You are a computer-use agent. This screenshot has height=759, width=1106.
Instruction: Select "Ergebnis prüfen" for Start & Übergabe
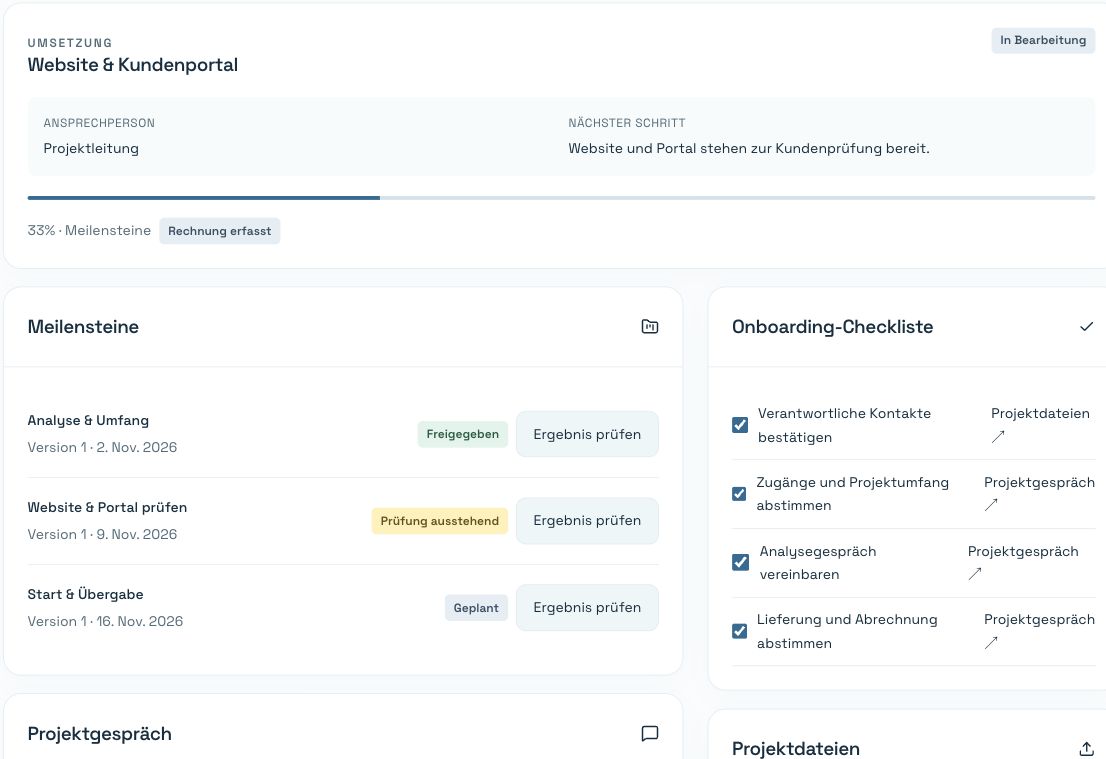click(587, 607)
